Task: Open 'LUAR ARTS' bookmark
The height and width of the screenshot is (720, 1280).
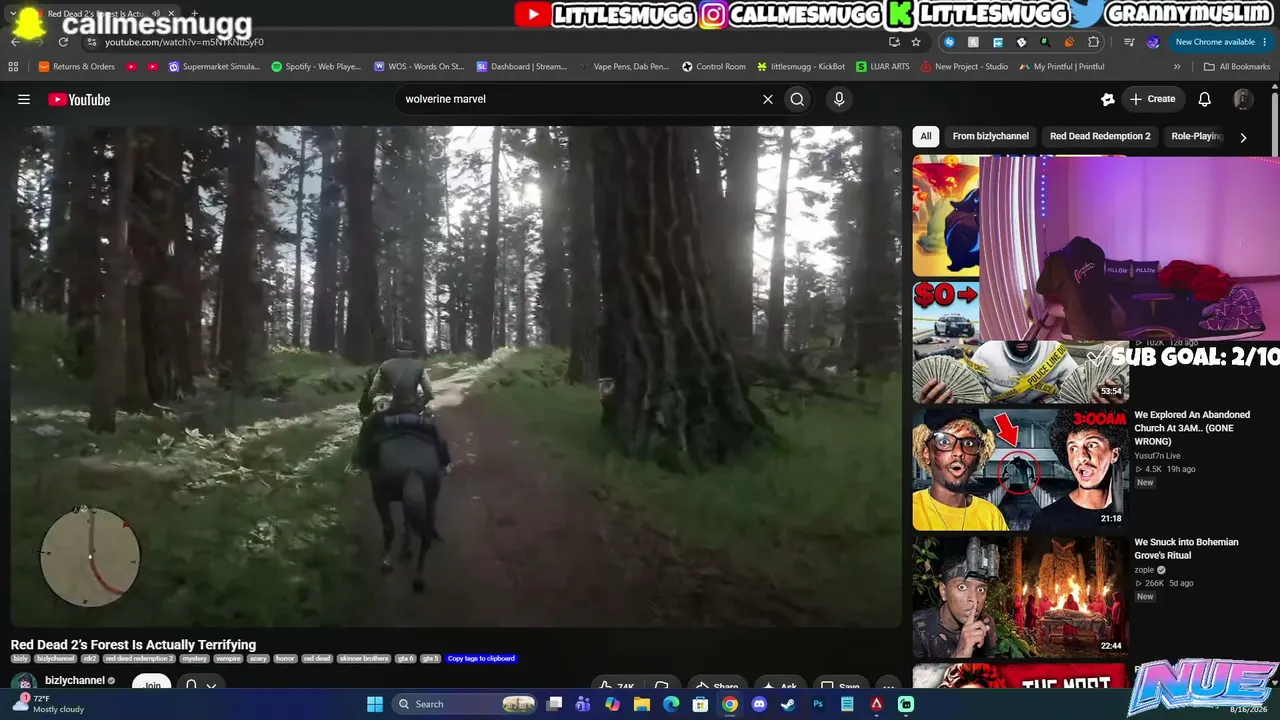Action: (883, 67)
